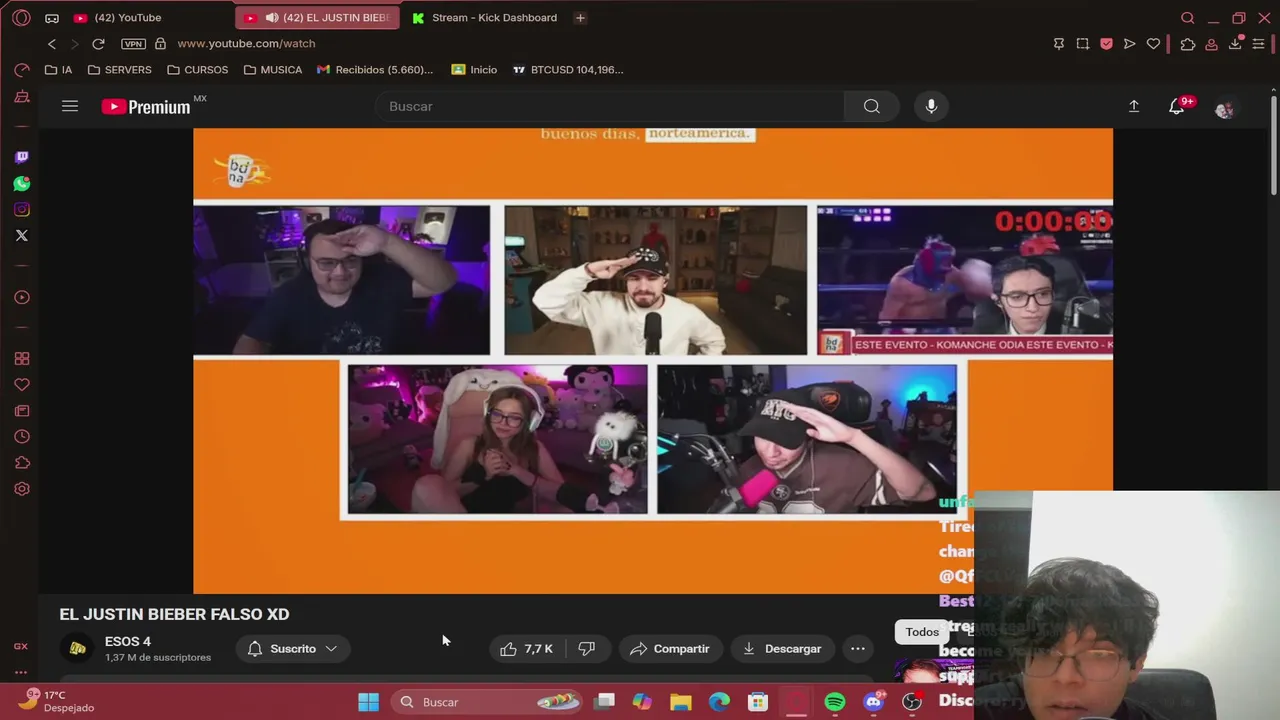
Task: Reload the current page
Action: click(98, 44)
